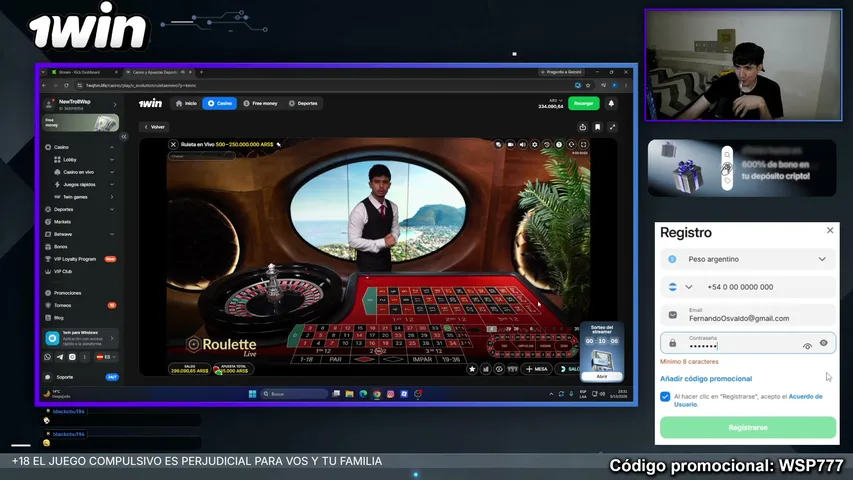Open the 1win games submenu arrow
Image resolution: width=853 pixels, height=480 pixels.
112,197
